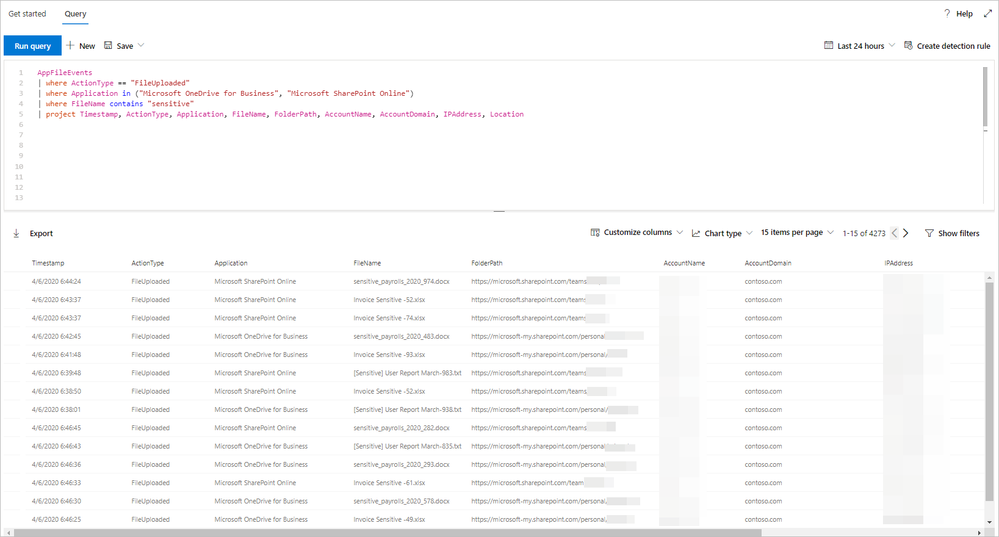Select the Query tab
This screenshot has width=999, height=537.
[75, 13]
